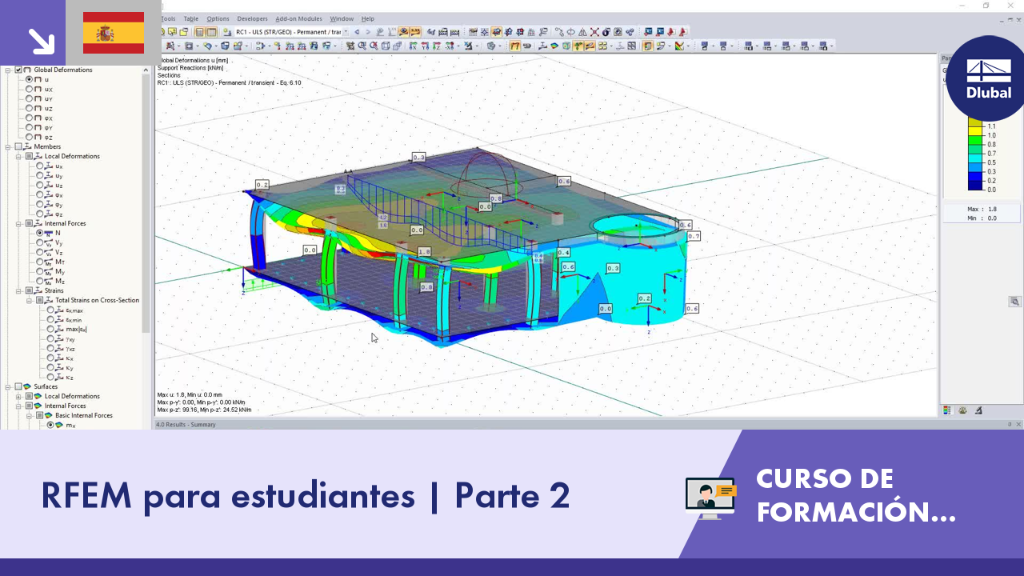Click the yellow color scale swatch
The height and width of the screenshot is (576, 1024).
click(975, 131)
